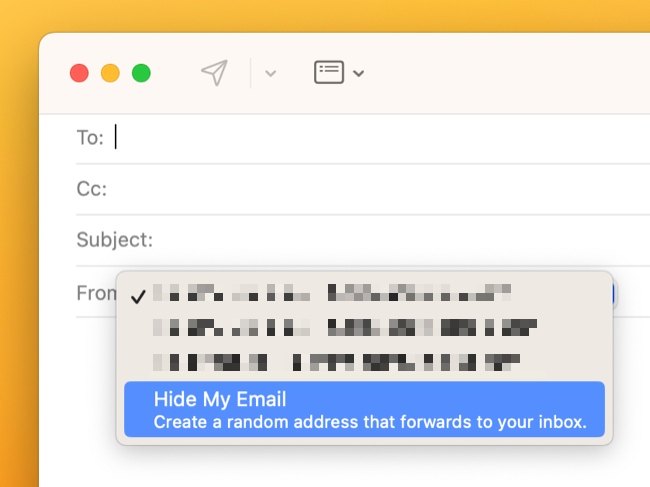Expand the chevron next to header fields icon
The image size is (650, 487).
(x=359, y=73)
